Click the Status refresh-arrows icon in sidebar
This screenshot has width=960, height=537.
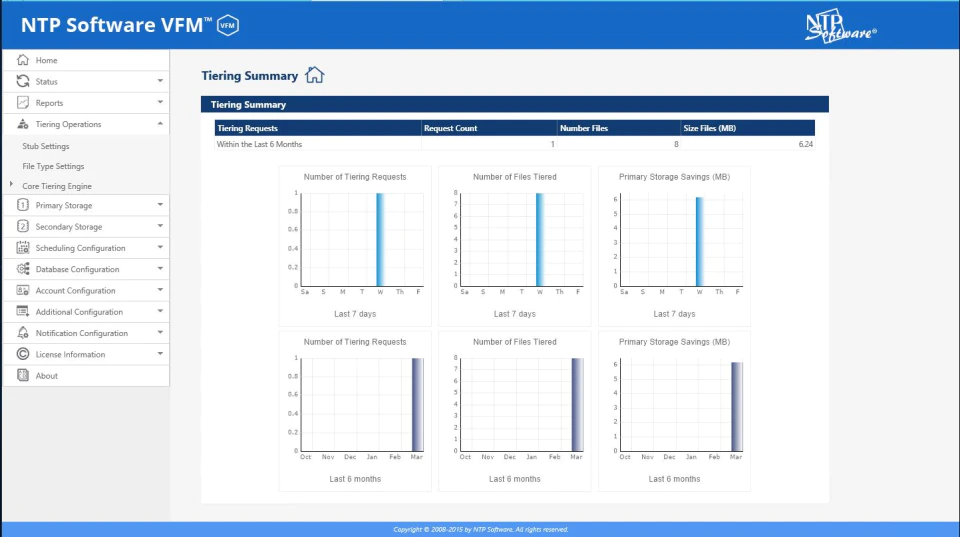[23, 81]
